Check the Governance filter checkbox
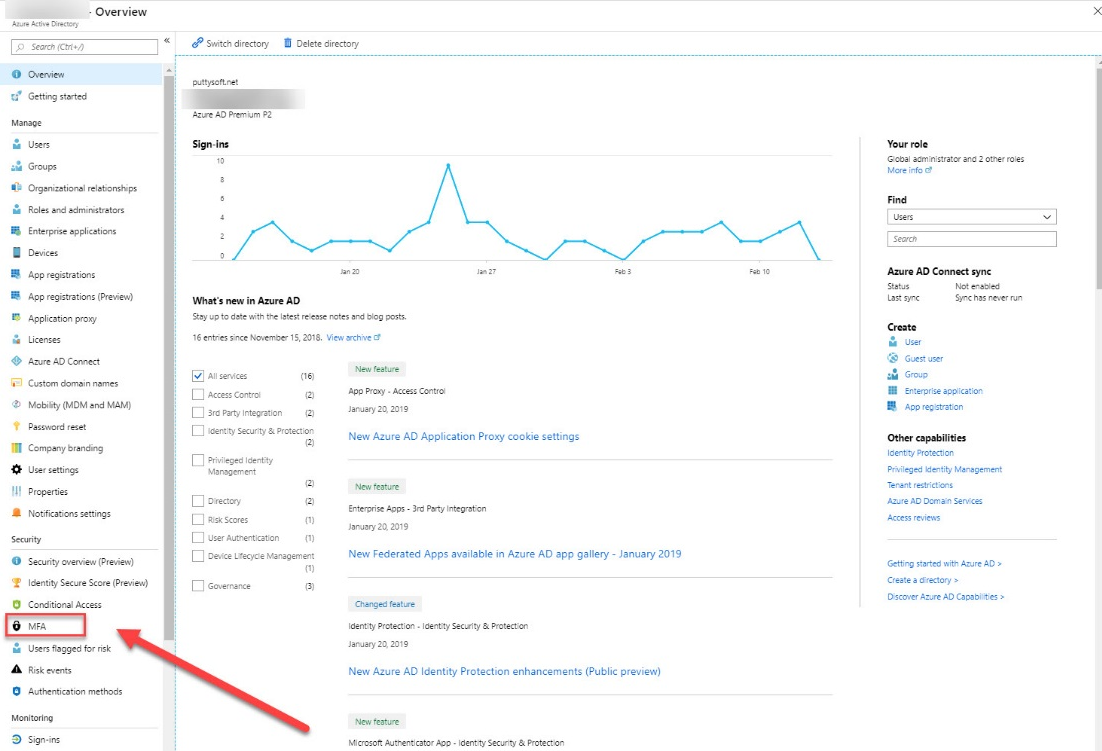 click(x=198, y=586)
